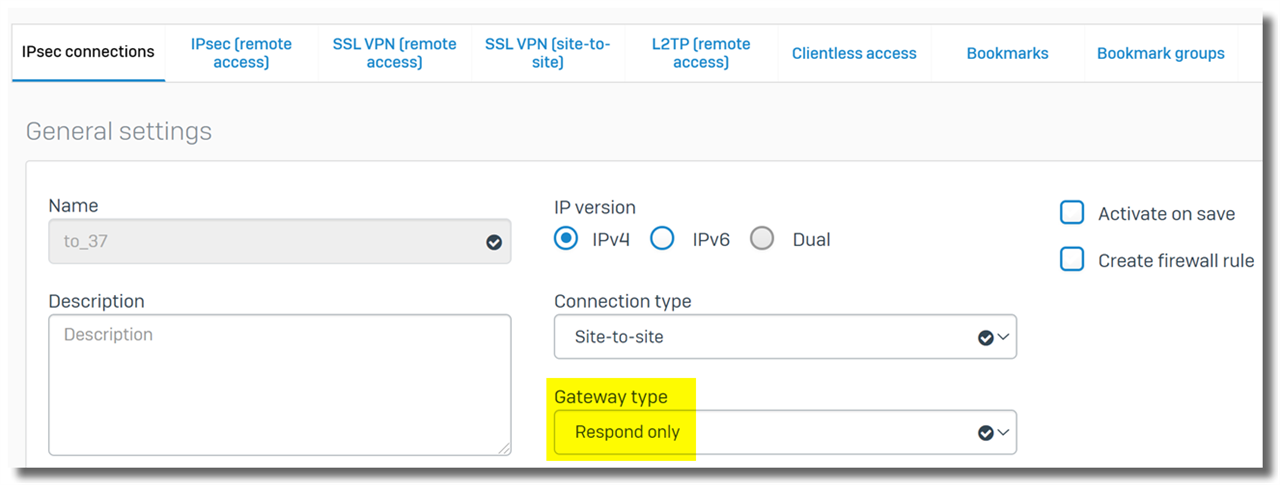Tick the Create firewall rule checkbox
1280x485 pixels.
click(x=1072, y=260)
